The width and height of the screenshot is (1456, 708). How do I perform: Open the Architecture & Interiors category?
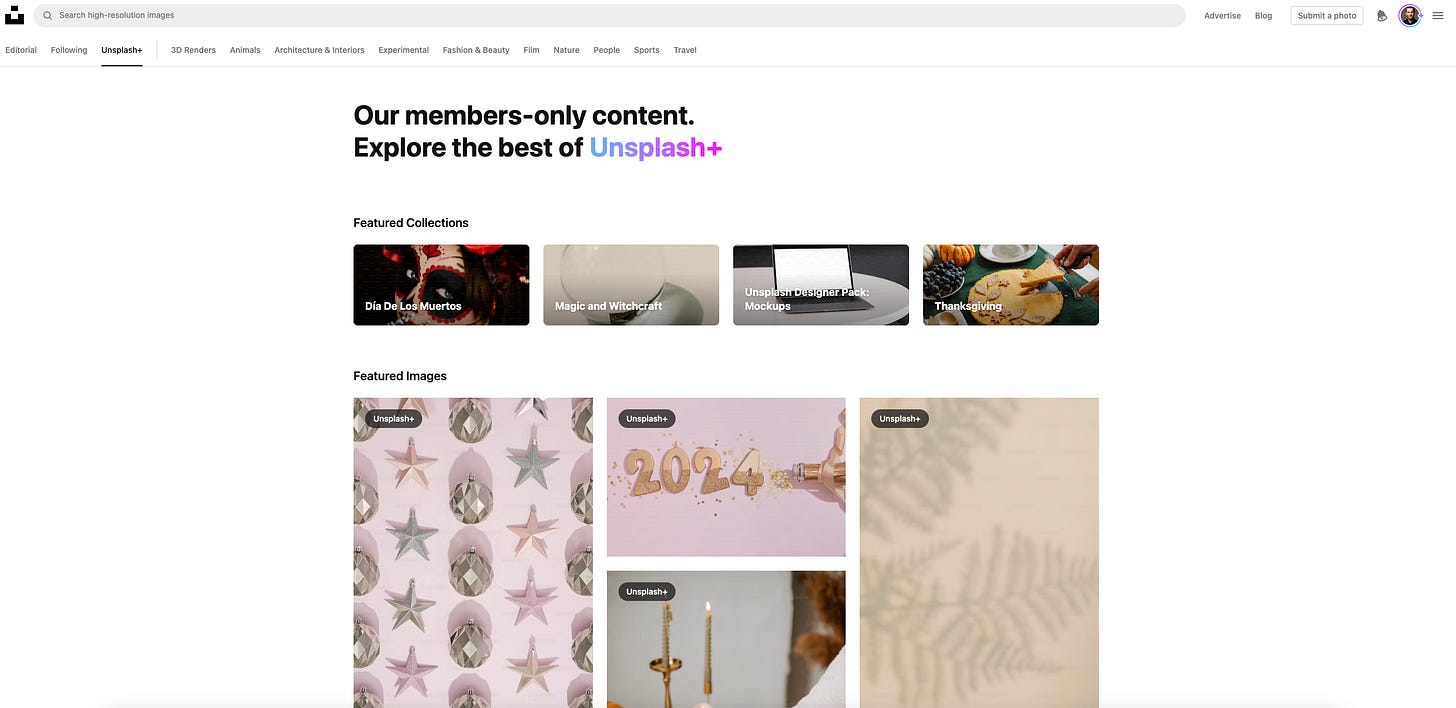pos(319,50)
